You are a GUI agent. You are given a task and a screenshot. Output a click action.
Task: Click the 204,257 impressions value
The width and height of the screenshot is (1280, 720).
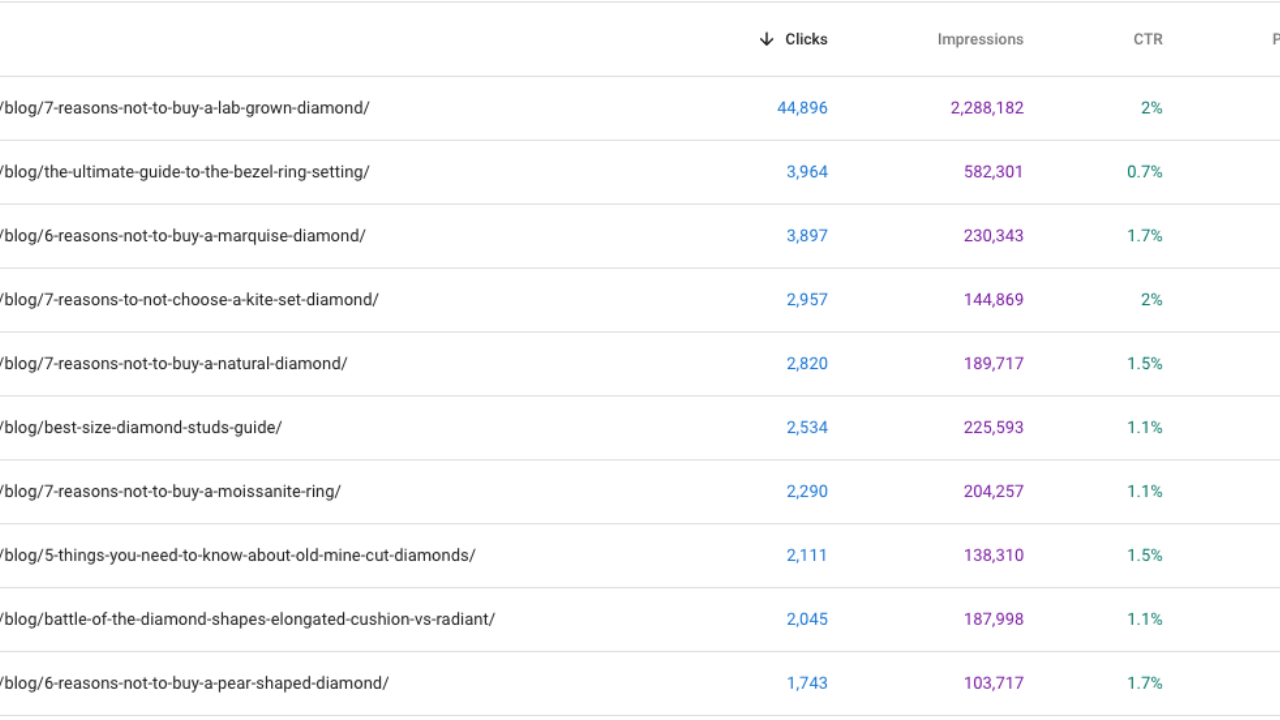click(994, 492)
